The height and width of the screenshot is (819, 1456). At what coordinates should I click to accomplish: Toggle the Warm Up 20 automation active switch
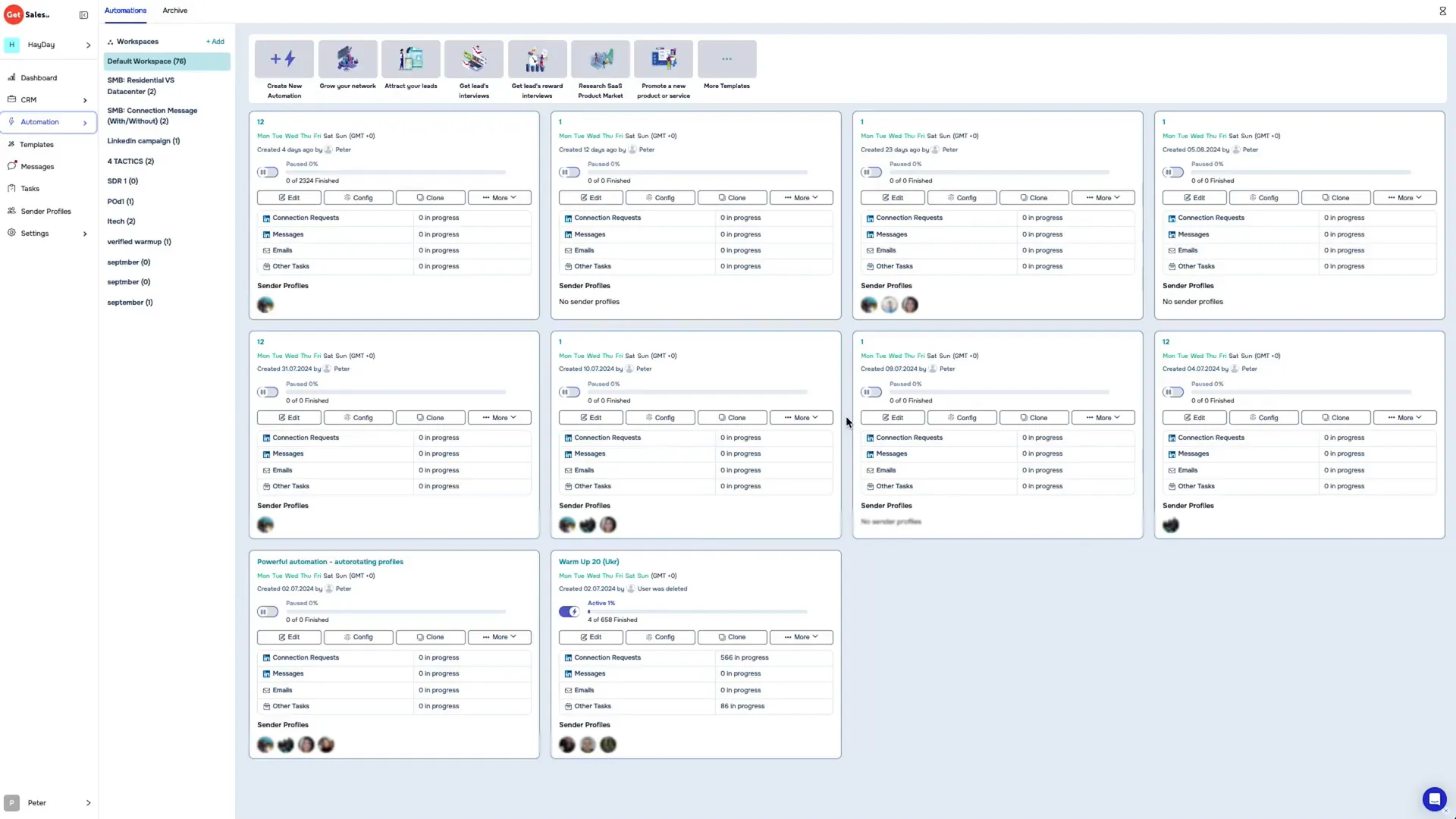click(x=569, y=611)
